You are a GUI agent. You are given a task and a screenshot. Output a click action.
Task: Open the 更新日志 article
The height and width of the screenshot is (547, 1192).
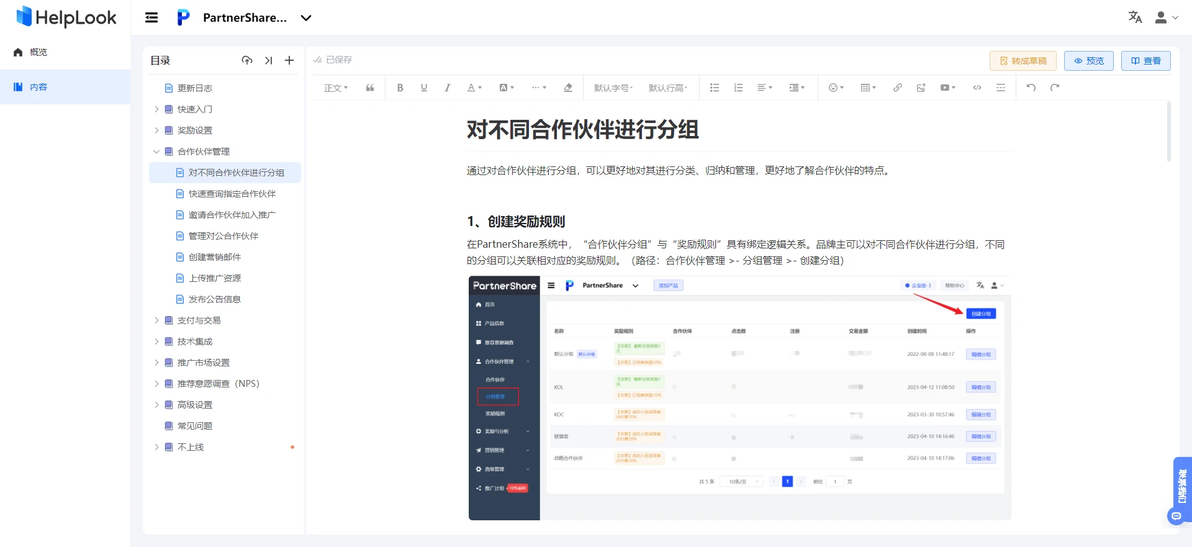click(195, 88)
